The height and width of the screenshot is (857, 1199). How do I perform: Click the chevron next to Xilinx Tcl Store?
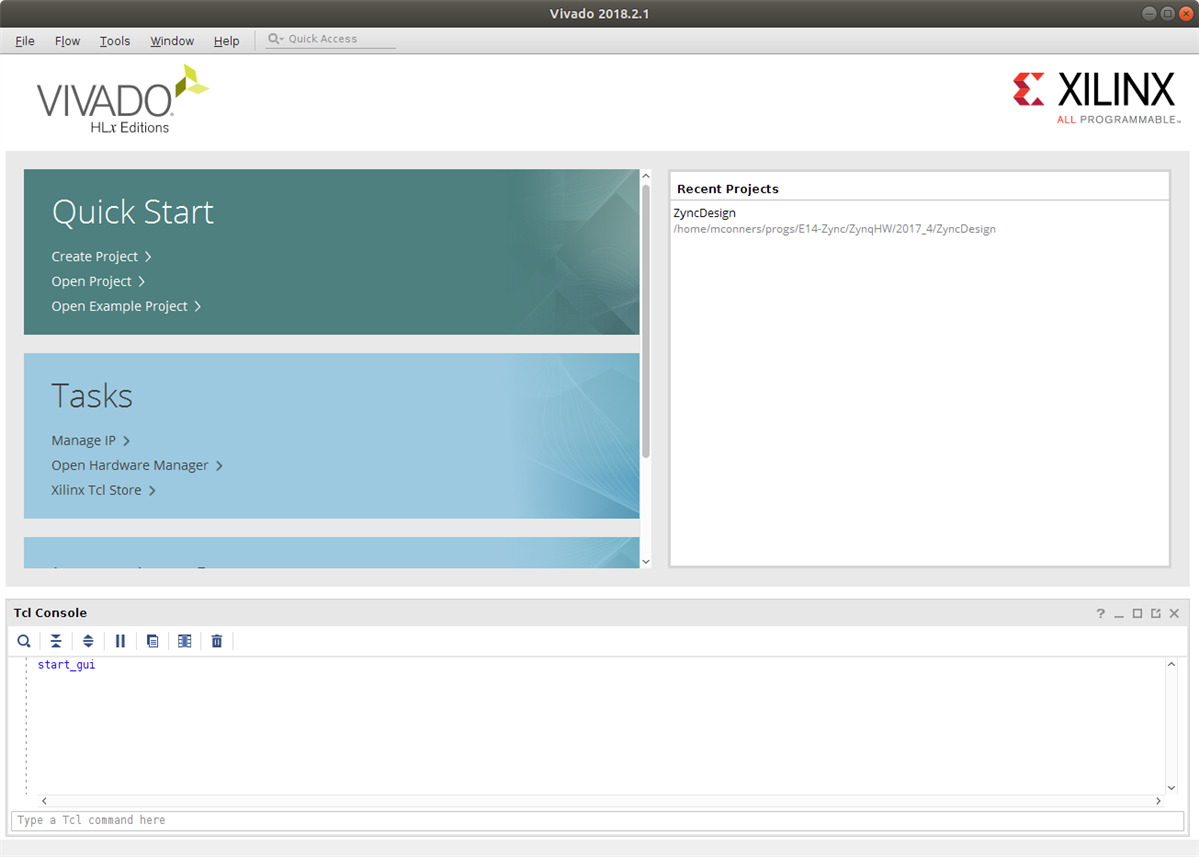click(x=152, y=491)
